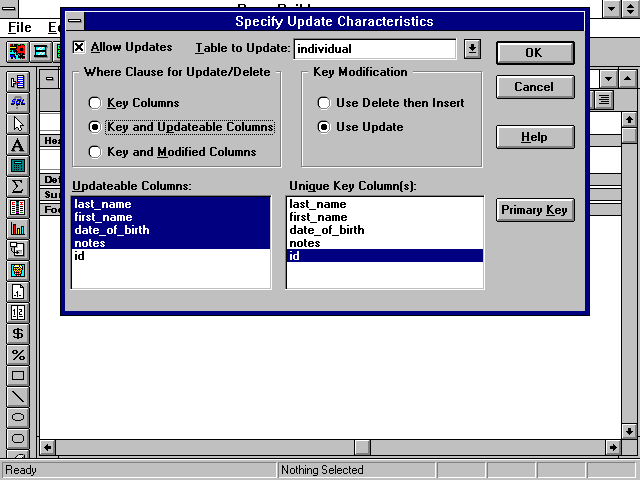Pick the diagonal line drawing tool

pos(17,397)
